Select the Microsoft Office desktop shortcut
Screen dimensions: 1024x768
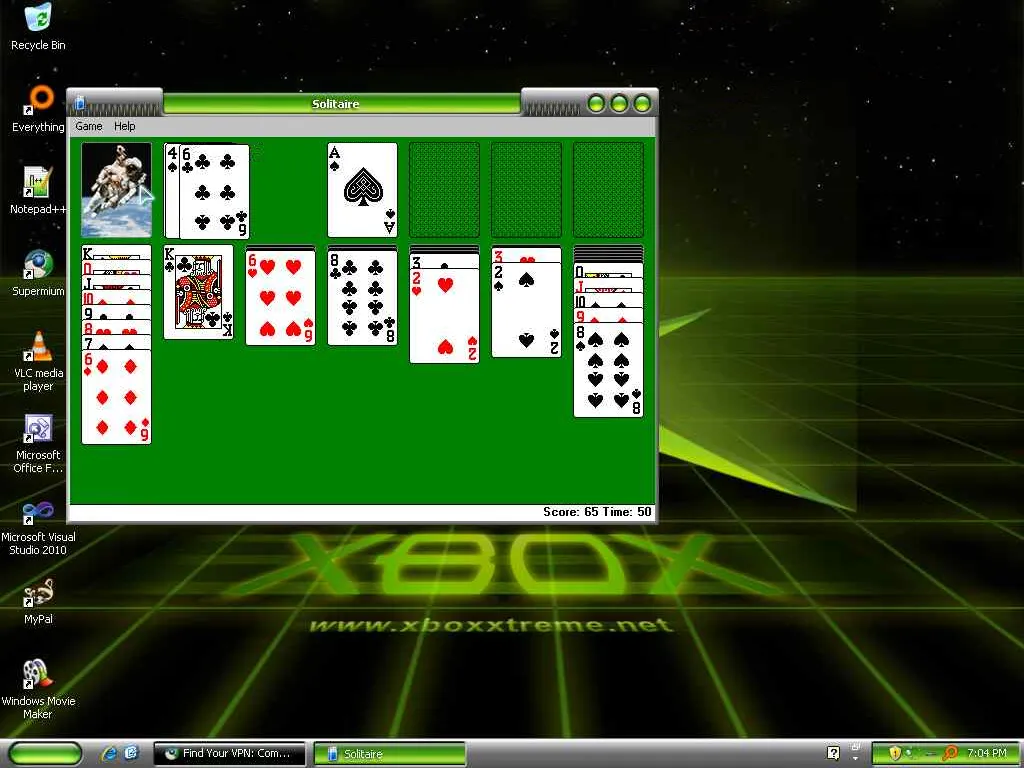(x=38, y=443)
